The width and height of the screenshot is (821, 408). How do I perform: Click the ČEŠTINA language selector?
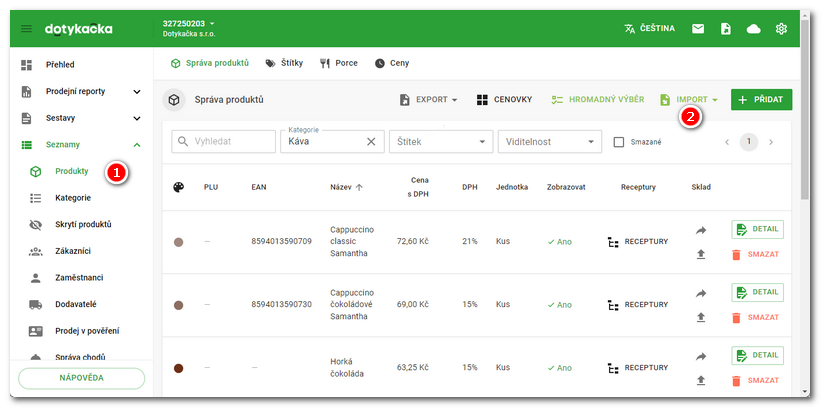click(649, 29)
